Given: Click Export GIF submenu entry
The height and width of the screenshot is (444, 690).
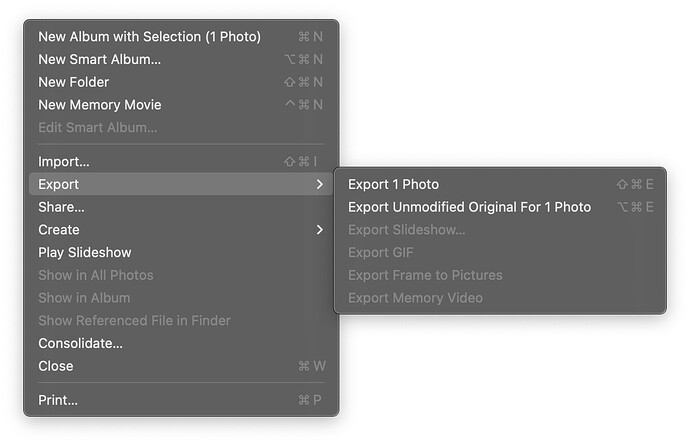Looking at the screenshot, I should point(380,253).
